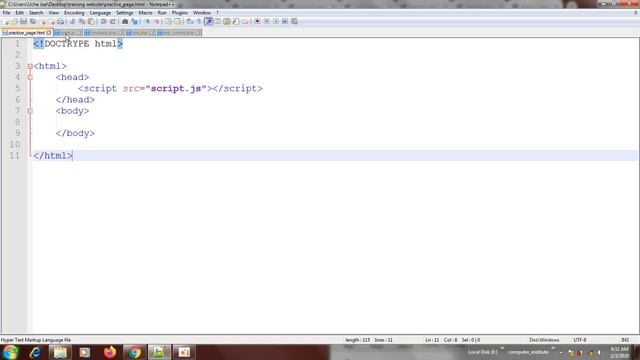Click the closing </html> tag on line 11
Image resolution: width=640 pixels, height=360 pixels.
coord(53,156)
